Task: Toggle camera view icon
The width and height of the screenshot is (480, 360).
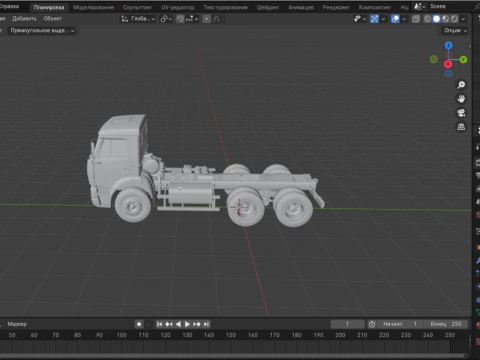Action: (461, 113)
